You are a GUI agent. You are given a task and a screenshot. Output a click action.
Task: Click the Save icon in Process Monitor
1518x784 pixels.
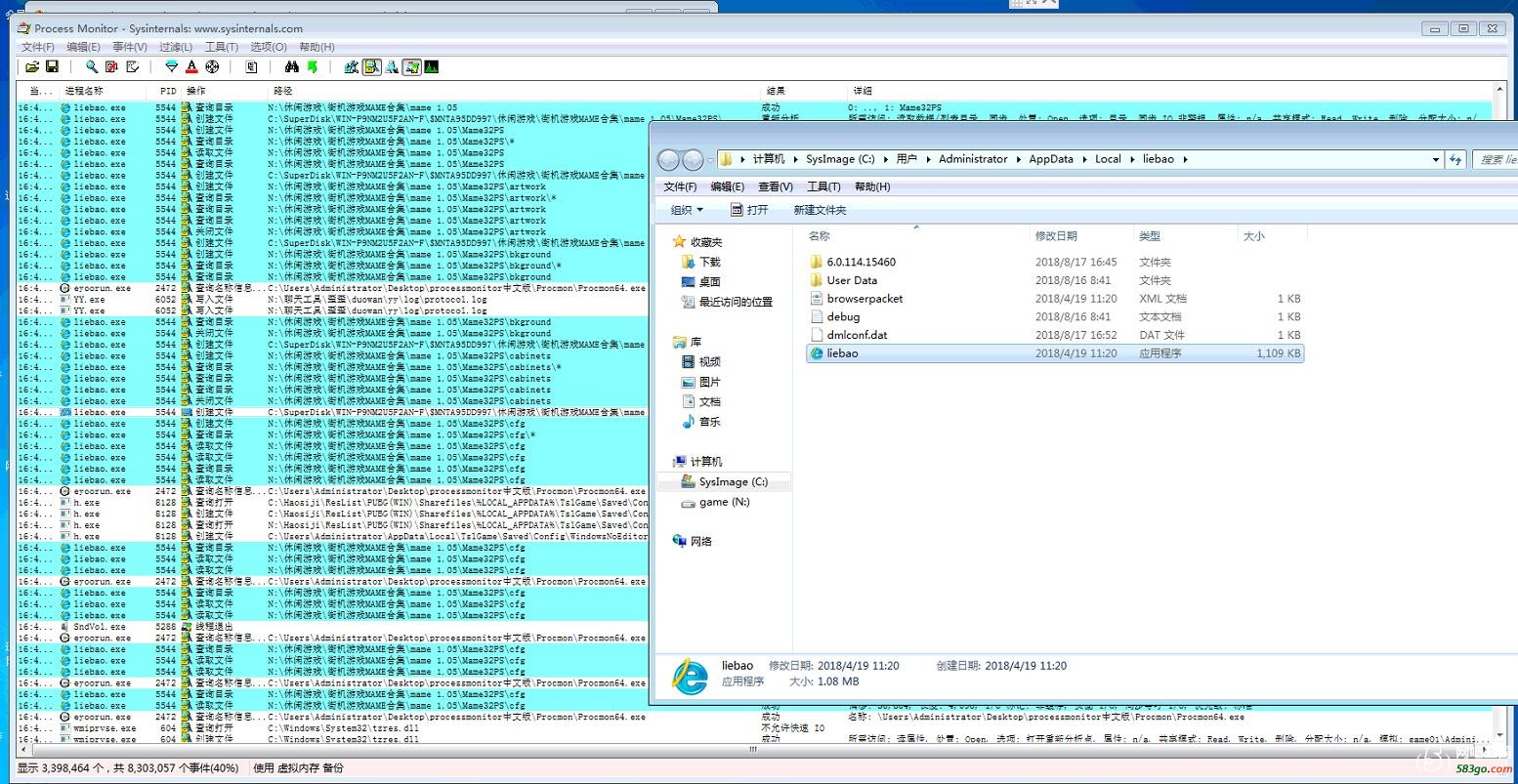tap(53, 67)
